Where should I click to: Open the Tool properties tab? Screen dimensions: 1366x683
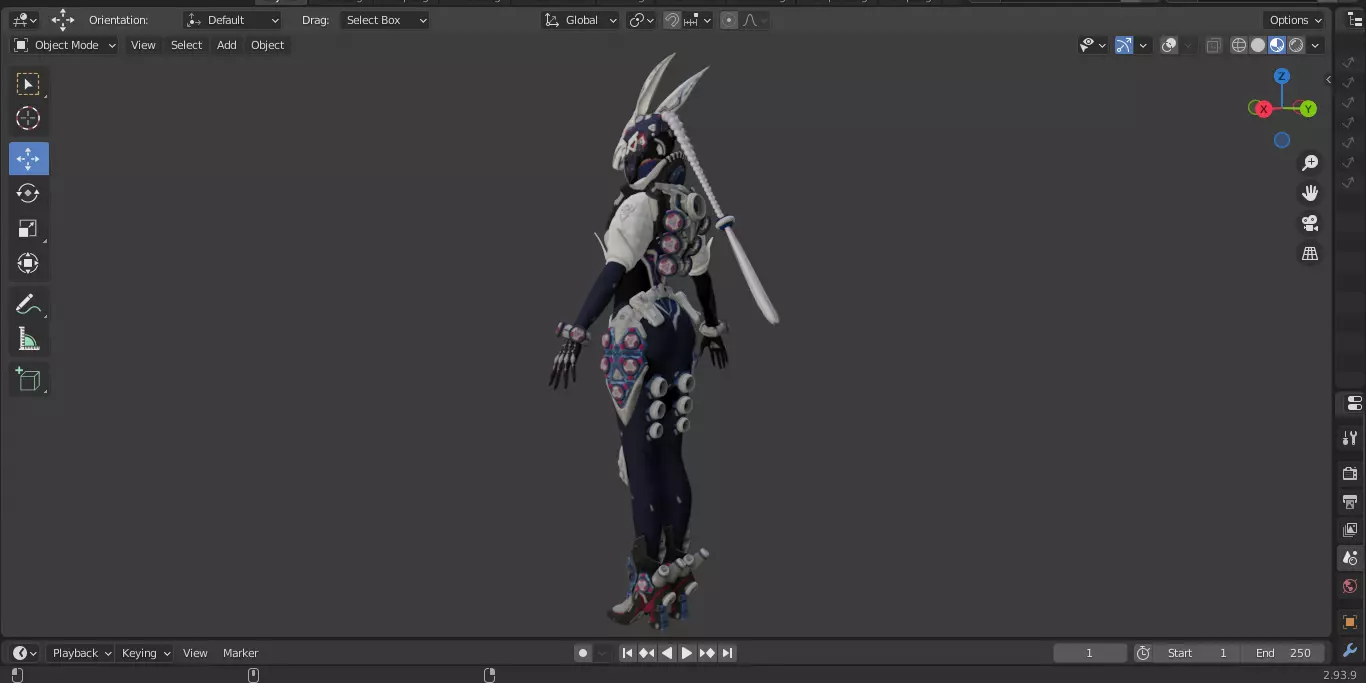click(1350, 438)
